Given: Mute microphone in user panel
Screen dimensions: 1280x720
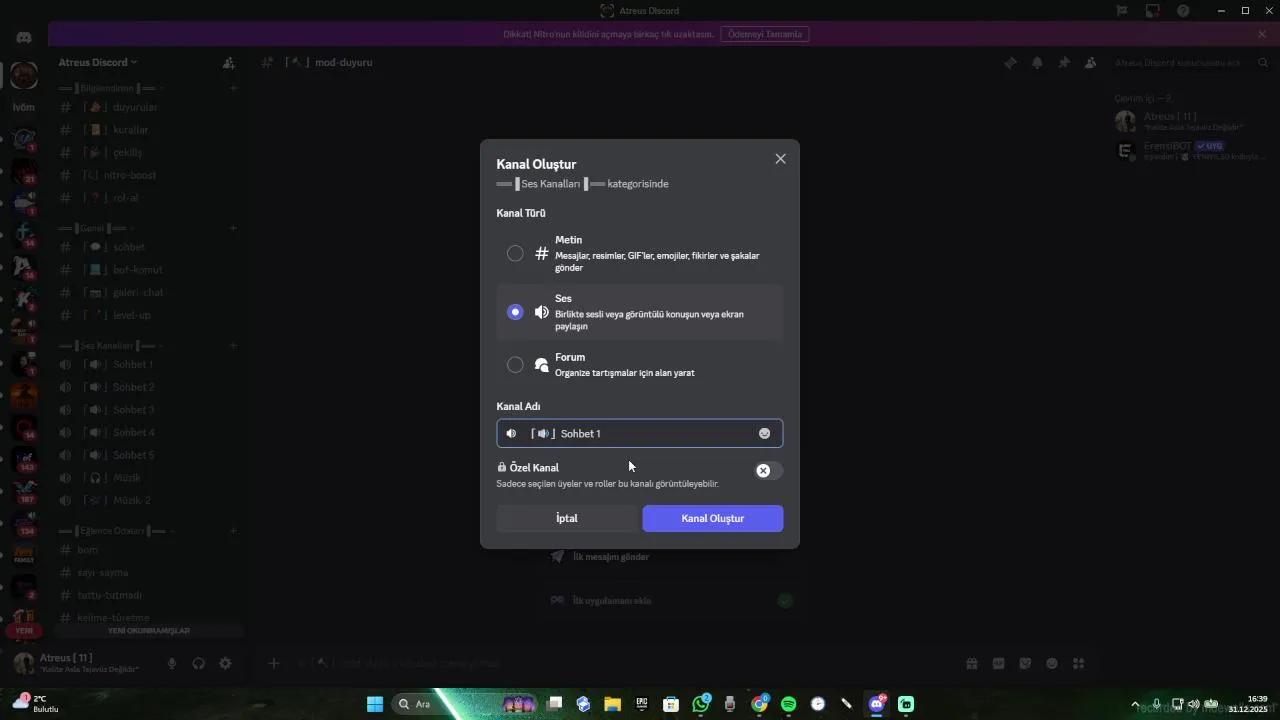Looking at the screenshot, I should click(x=172, y=664).
